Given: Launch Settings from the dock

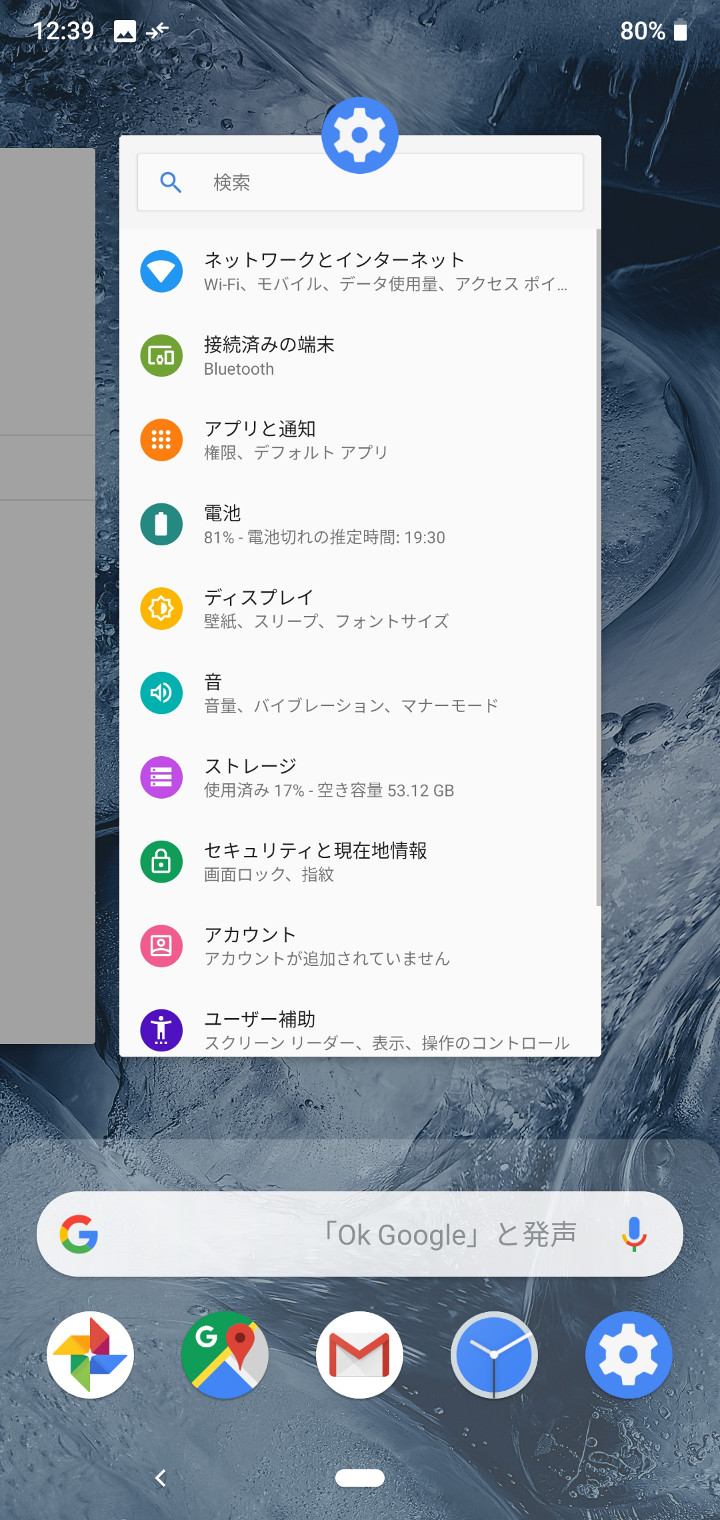Looking at the screenshot, I should (x=629, y=1355).
